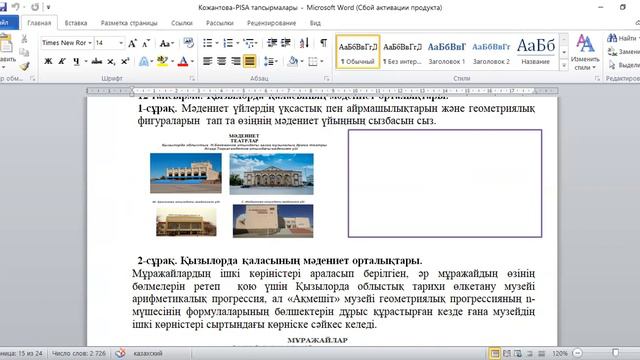Apply Название style

536,52
